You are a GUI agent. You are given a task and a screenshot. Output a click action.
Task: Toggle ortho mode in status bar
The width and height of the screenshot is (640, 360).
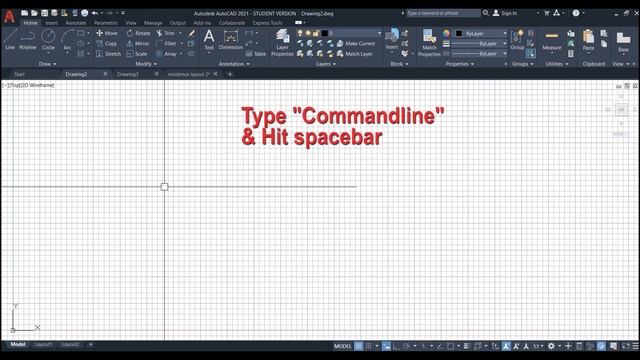point(396,346)
